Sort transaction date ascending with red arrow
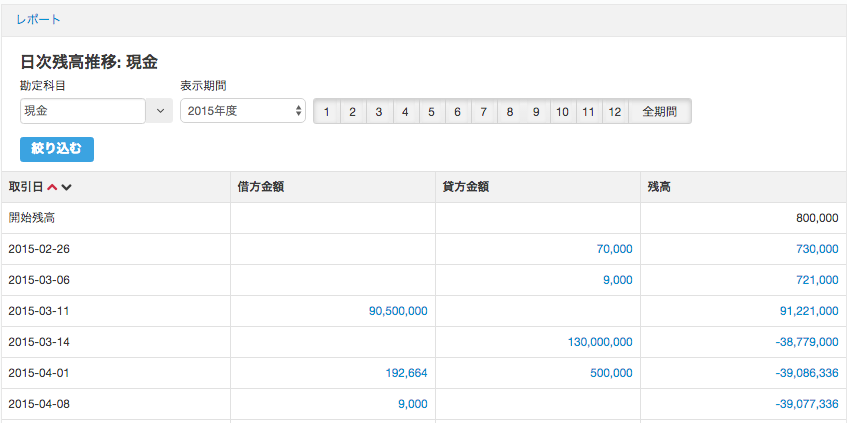 (x=52, y=187)
